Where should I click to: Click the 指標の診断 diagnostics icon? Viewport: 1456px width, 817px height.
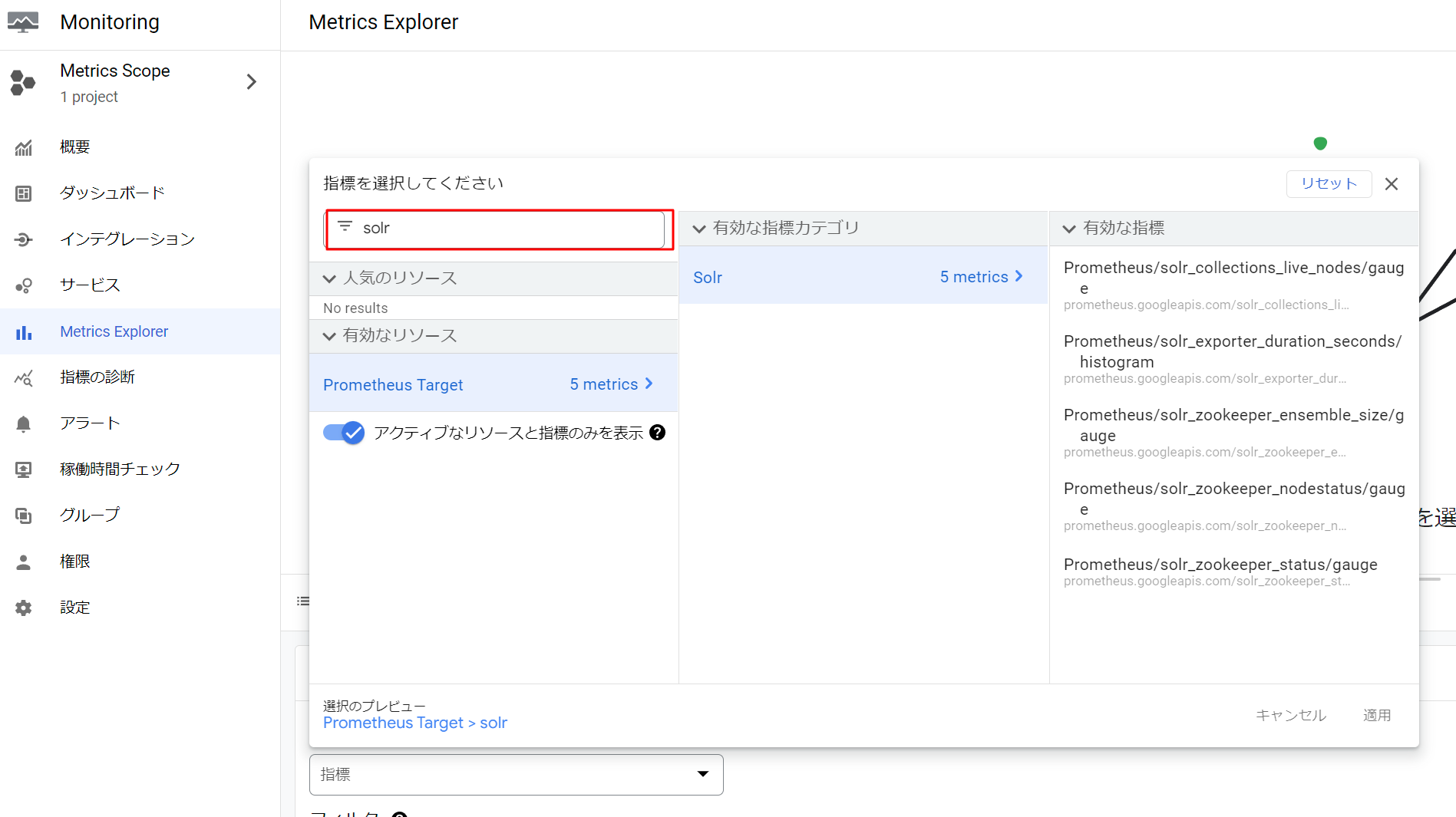24,377
